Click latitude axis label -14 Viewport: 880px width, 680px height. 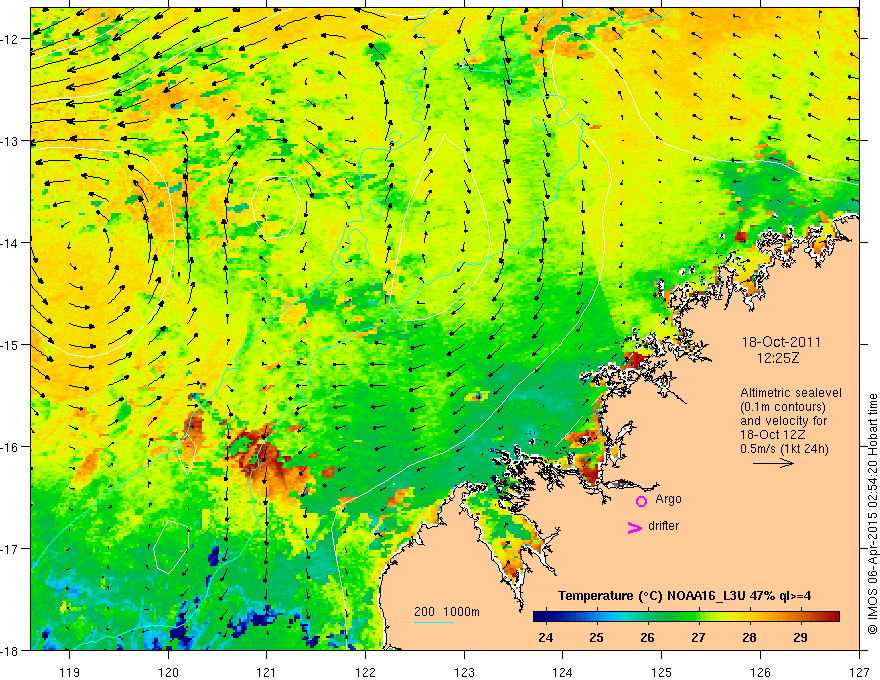(x=10, y=243)
